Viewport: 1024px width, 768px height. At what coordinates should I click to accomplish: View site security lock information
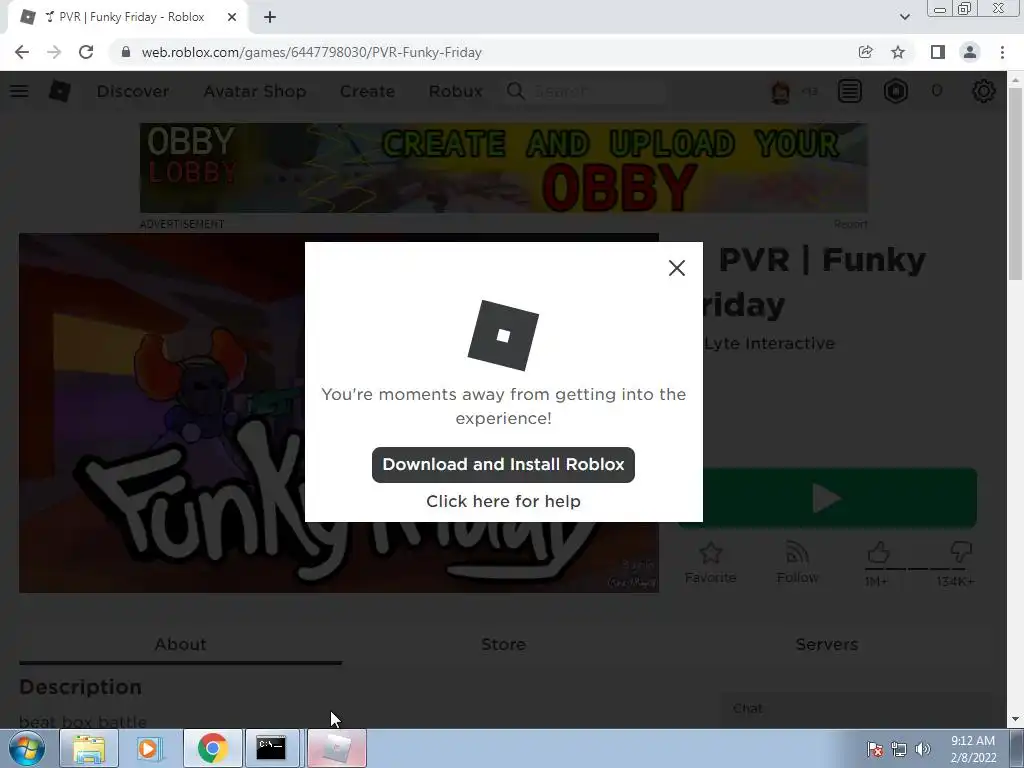tap(125, 52)
